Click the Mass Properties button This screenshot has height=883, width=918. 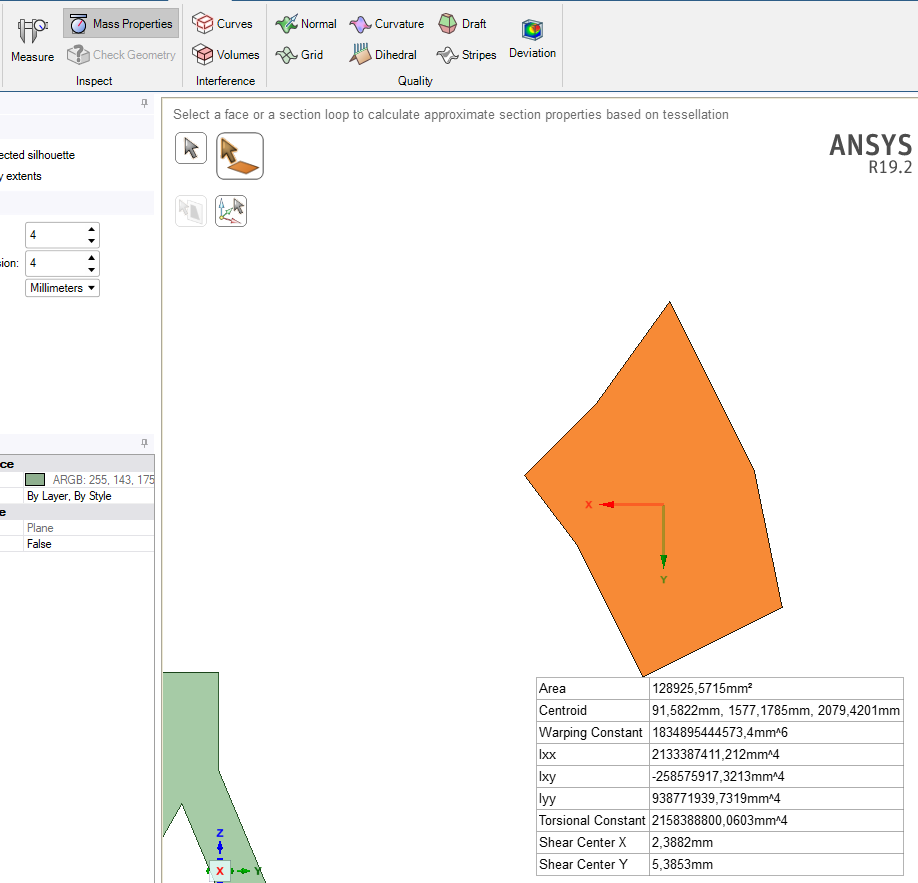point(121,23)
